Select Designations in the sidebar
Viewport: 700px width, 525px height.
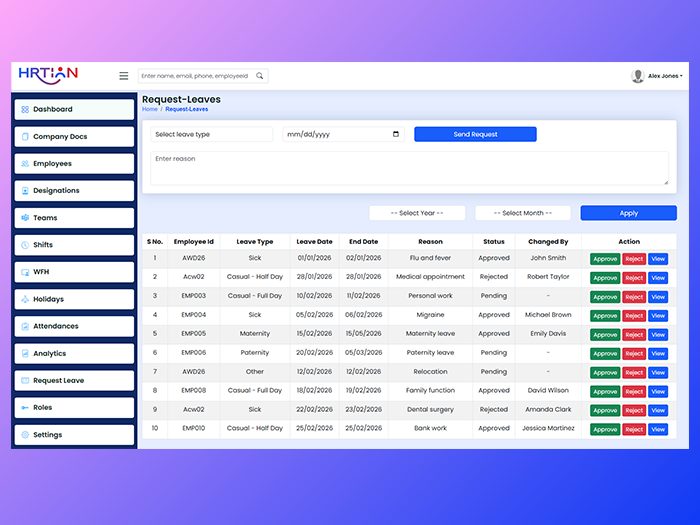coord(74,191)
